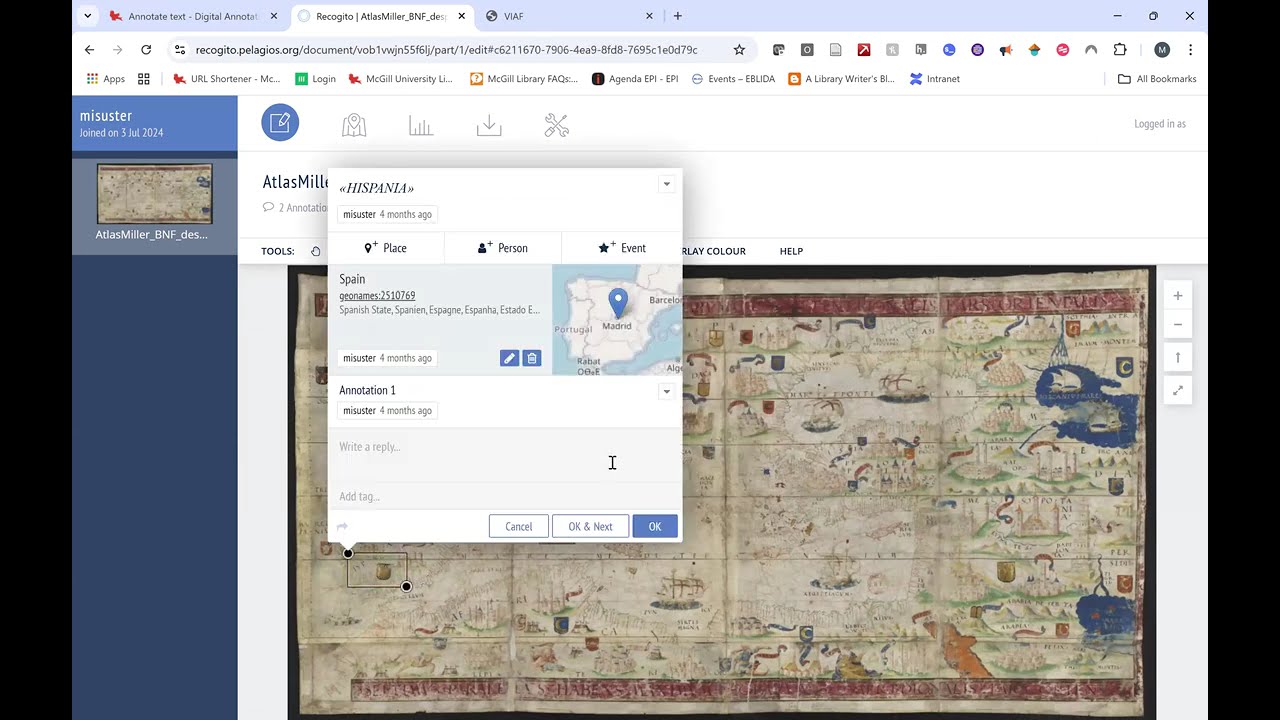This screenshot has width=1280, height=720.
Task: Click the megaphone extension icon
Action: click(1006, 50)
